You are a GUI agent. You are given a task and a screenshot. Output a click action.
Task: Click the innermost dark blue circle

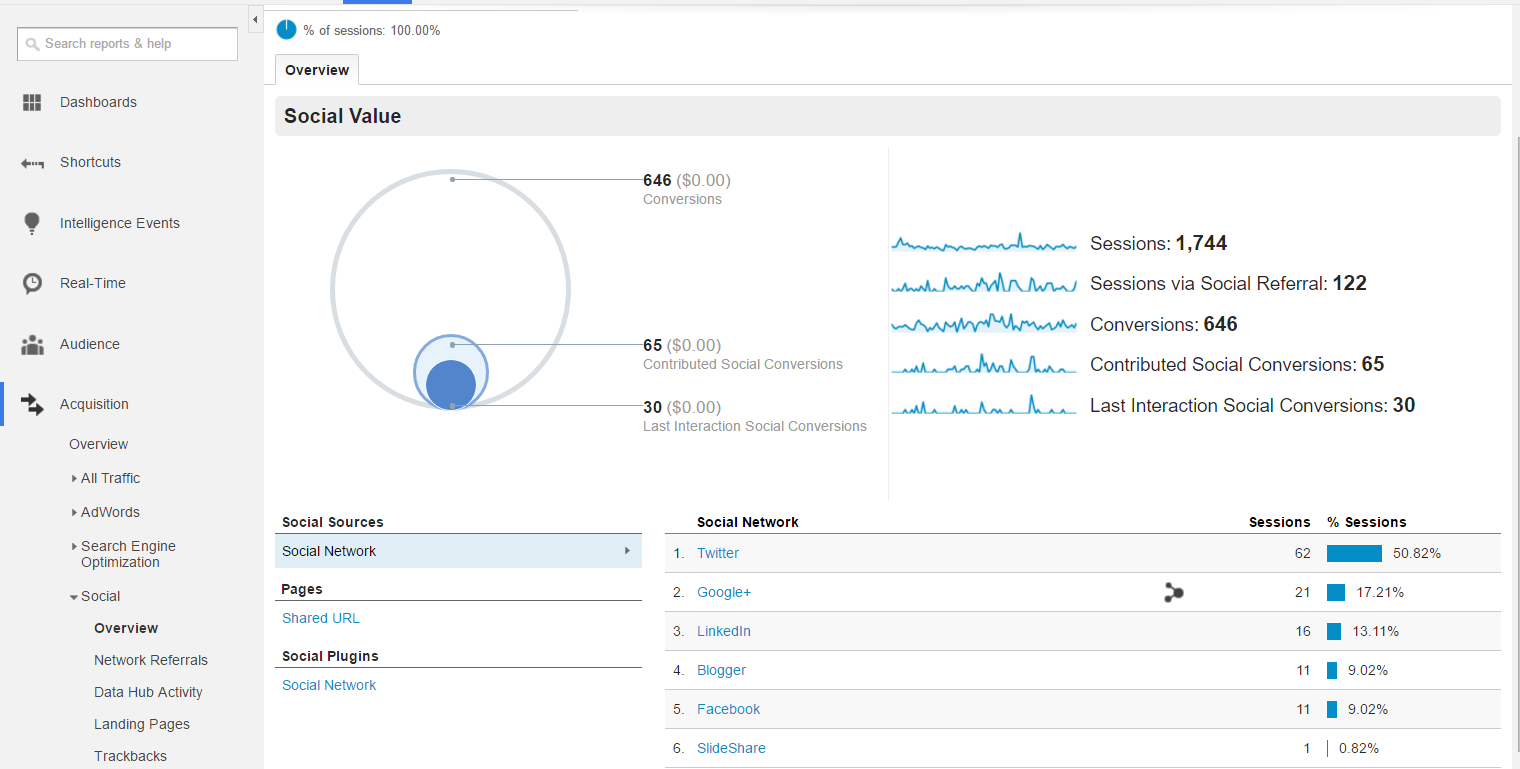click(451, 385)
